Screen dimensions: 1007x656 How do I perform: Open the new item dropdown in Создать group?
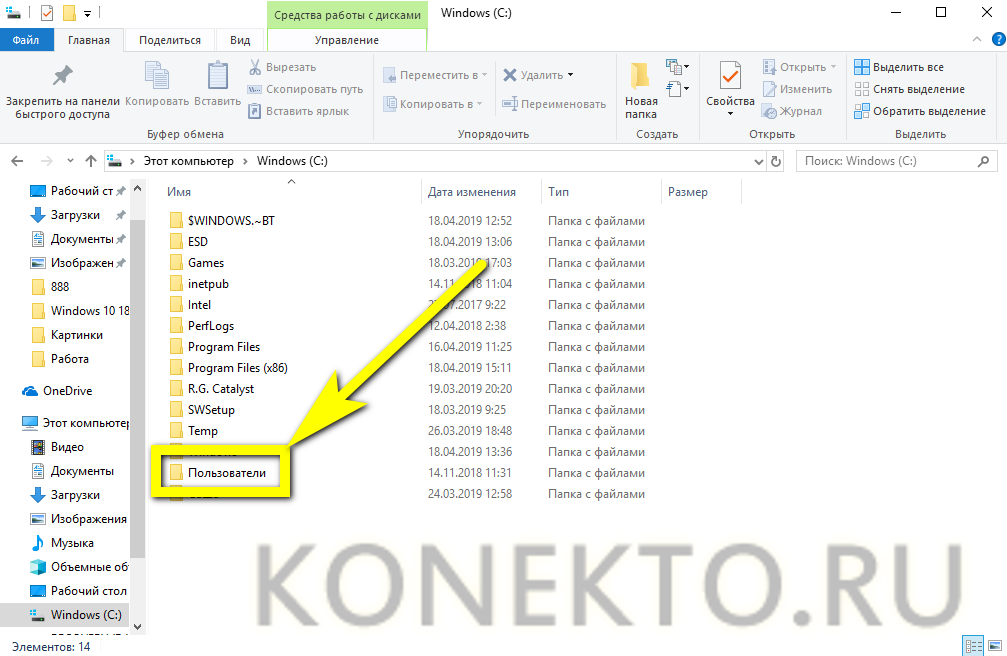pos(678,67)
